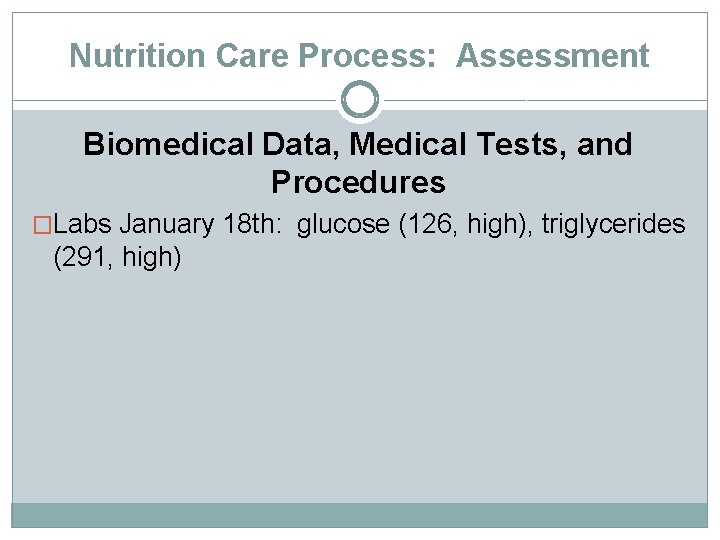
Task: Click the date text 18th:
Action: [253, 224]
